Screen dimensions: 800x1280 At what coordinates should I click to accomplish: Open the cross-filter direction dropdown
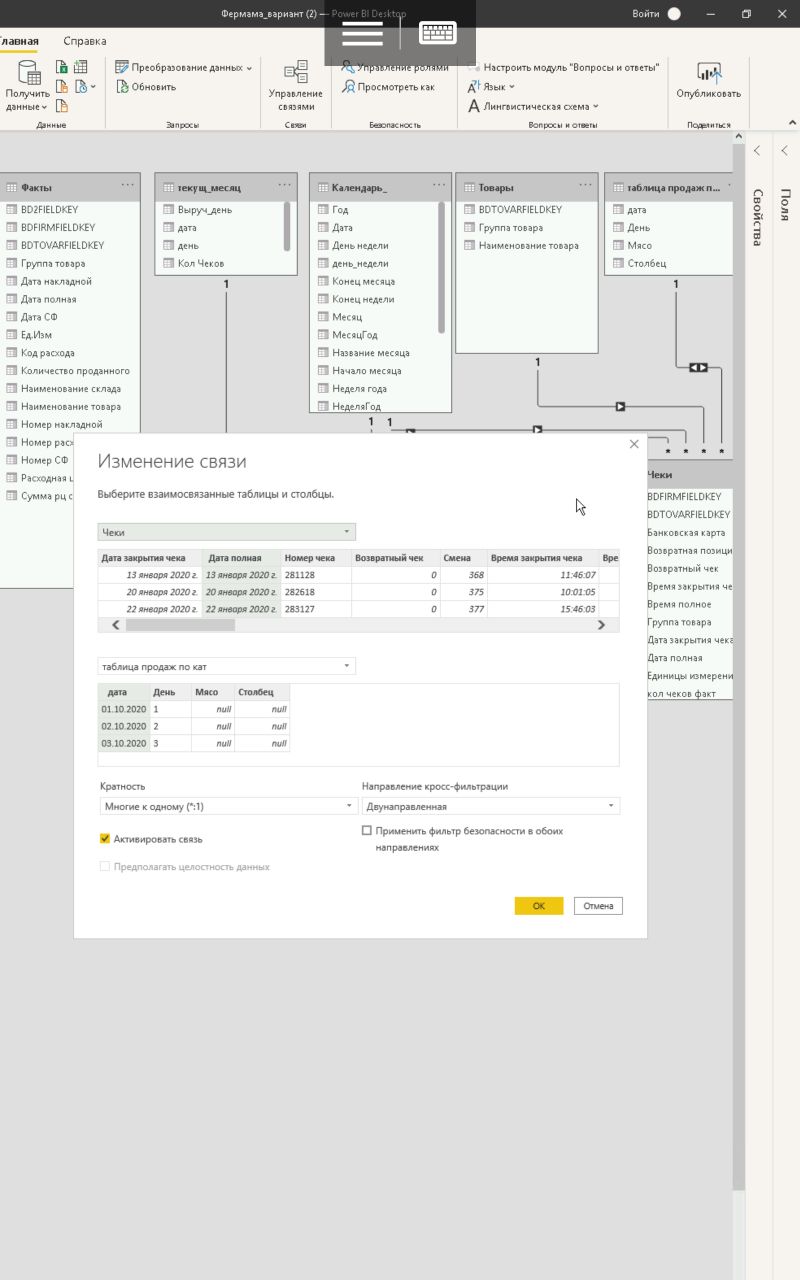pyautogui.click(x=491, y=806)
